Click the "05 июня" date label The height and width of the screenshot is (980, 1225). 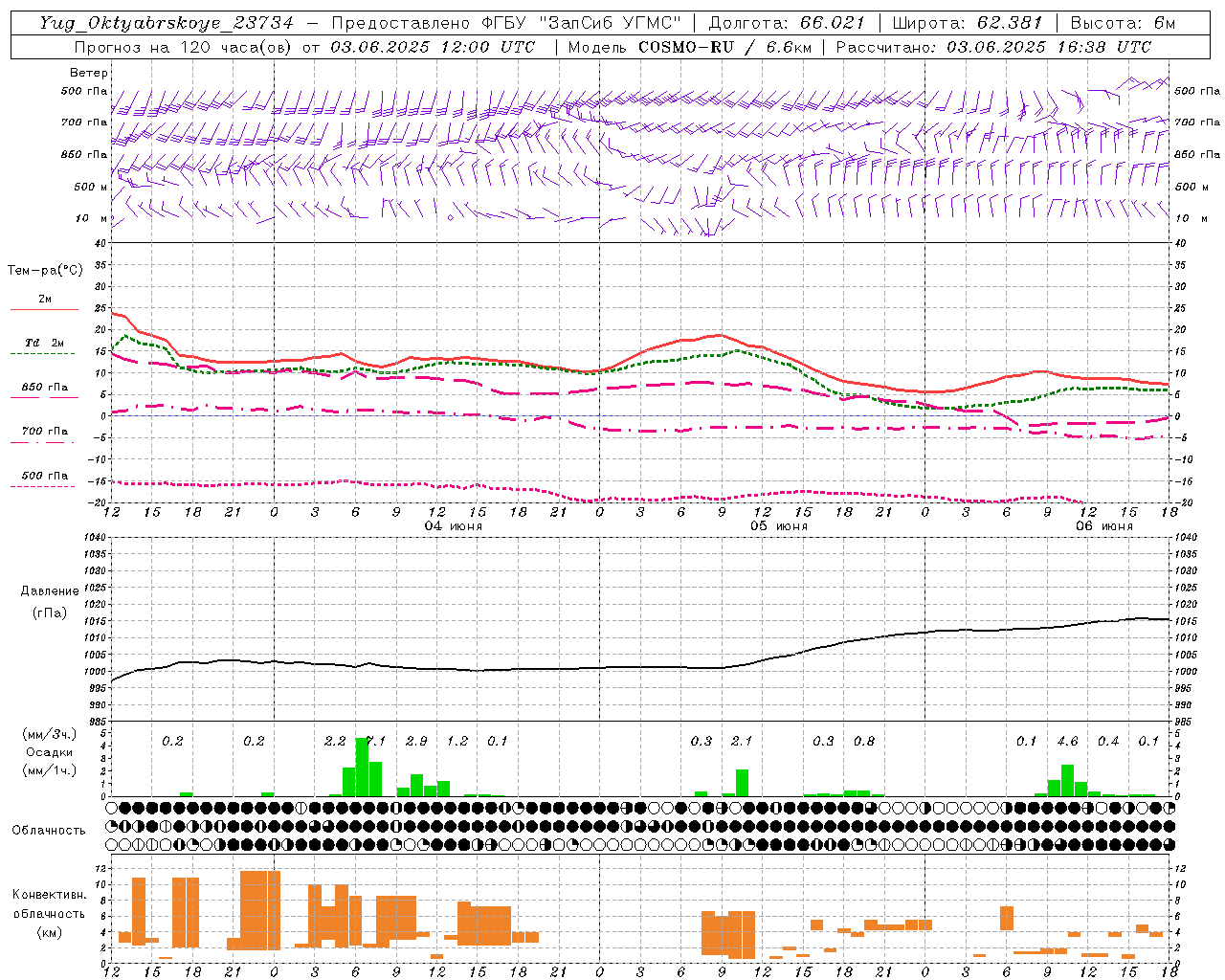pos(779,525)
